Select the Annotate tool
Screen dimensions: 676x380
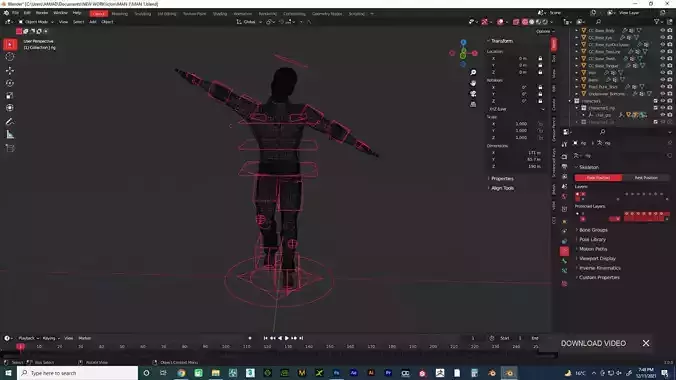(10, 122)
